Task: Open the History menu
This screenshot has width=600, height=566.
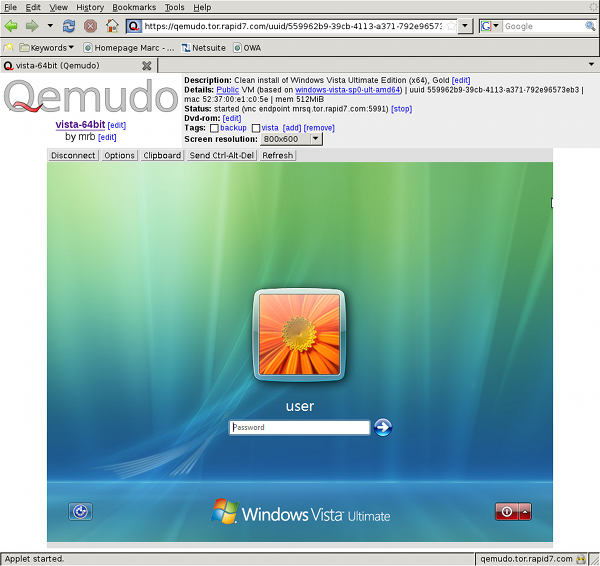Action: click(90, 7)
